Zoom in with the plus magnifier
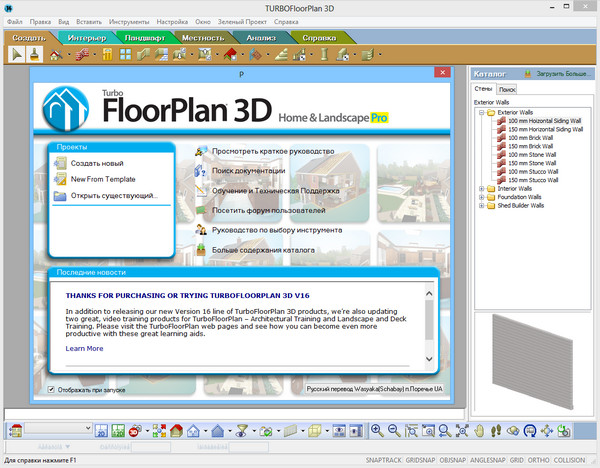This screenshot has width=600, height=468. (x=377, y=431)
